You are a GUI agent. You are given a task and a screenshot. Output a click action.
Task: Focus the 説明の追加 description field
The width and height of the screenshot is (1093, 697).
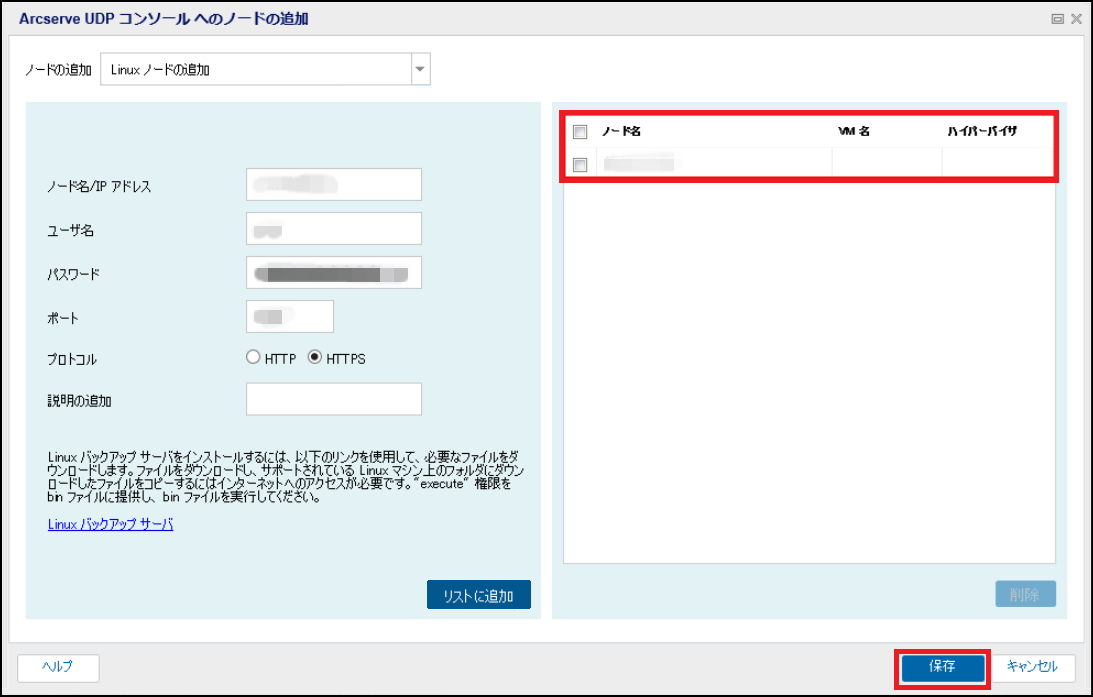[334, 399]
